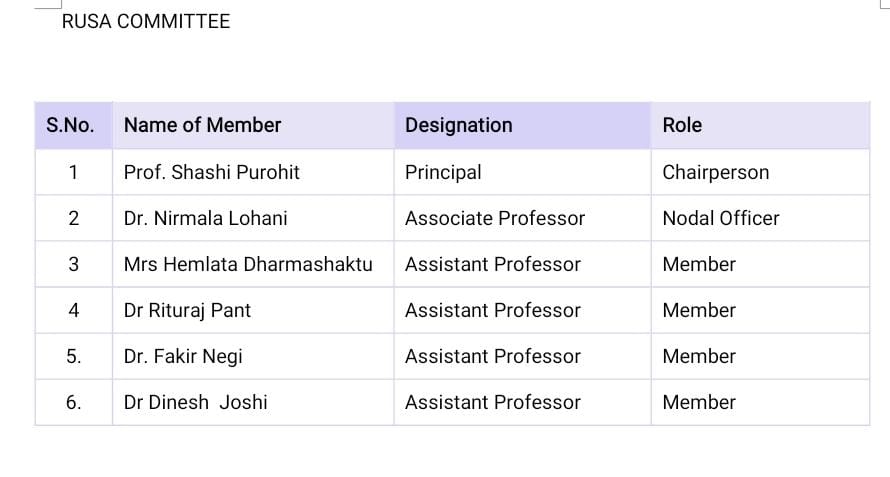Click Dr Rituraj Pant name cell
This screenshot has width=890, height=477.
point(253,310)
